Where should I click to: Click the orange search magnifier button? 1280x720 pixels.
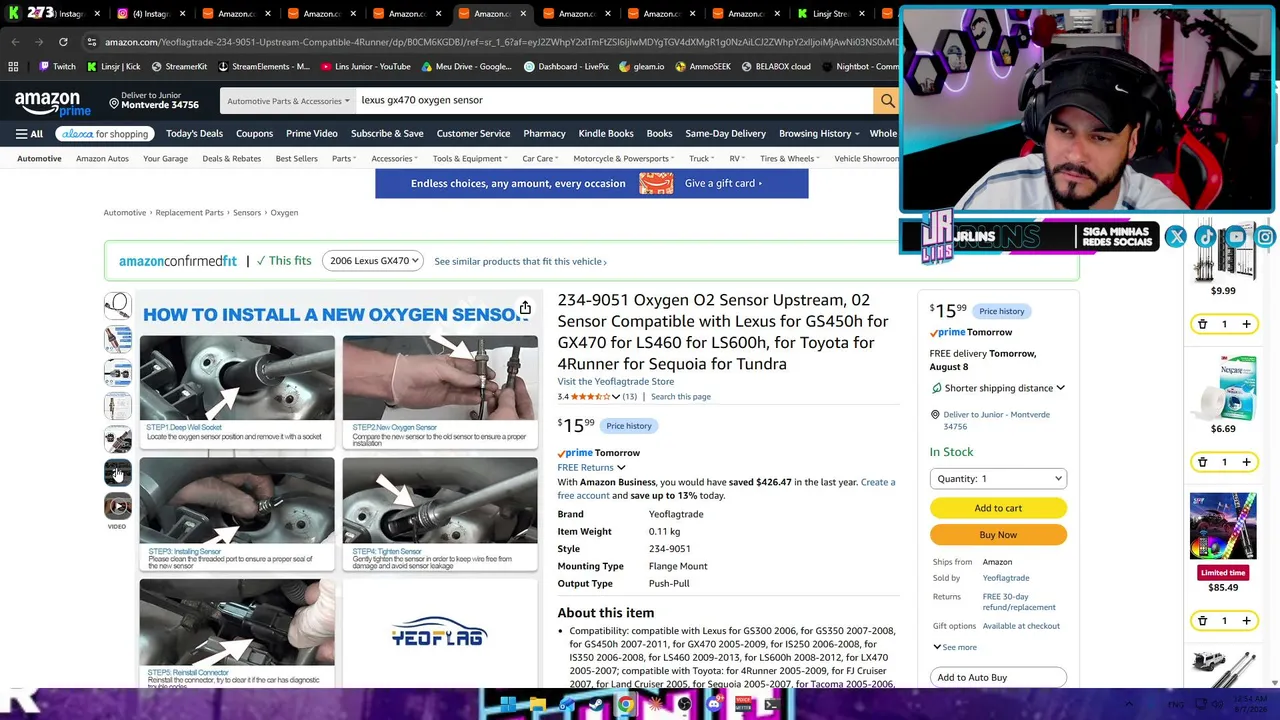tap(887, 100)
